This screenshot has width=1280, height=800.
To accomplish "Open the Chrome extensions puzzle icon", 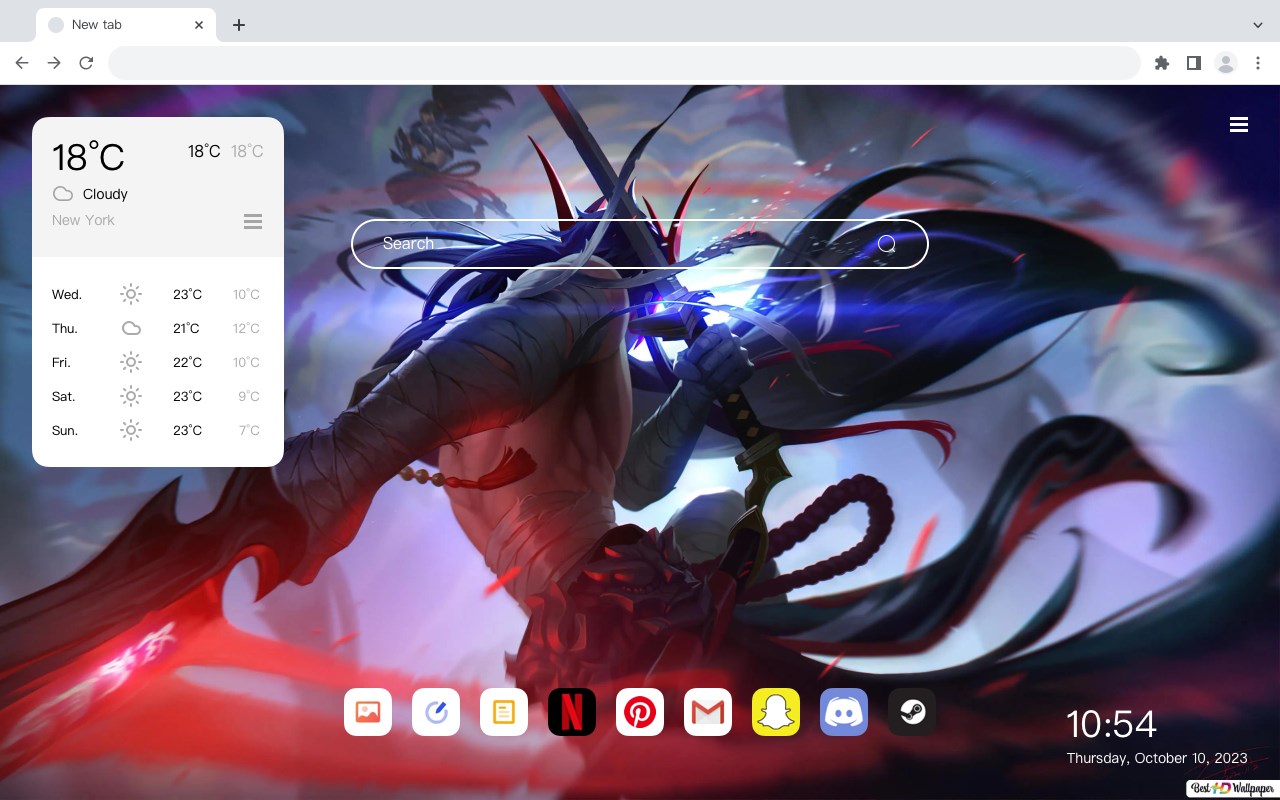I will (1161, 63).
